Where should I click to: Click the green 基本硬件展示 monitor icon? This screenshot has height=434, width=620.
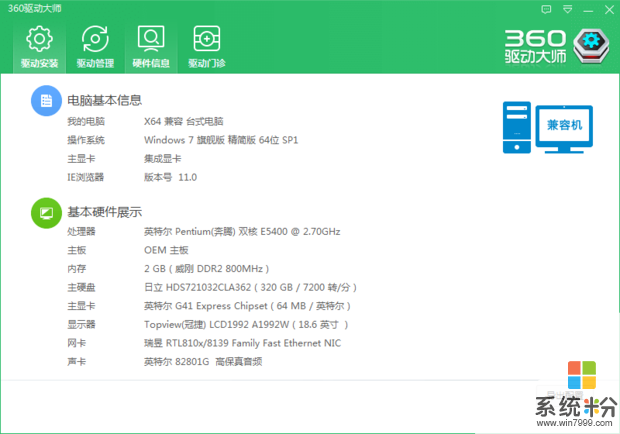45,212
